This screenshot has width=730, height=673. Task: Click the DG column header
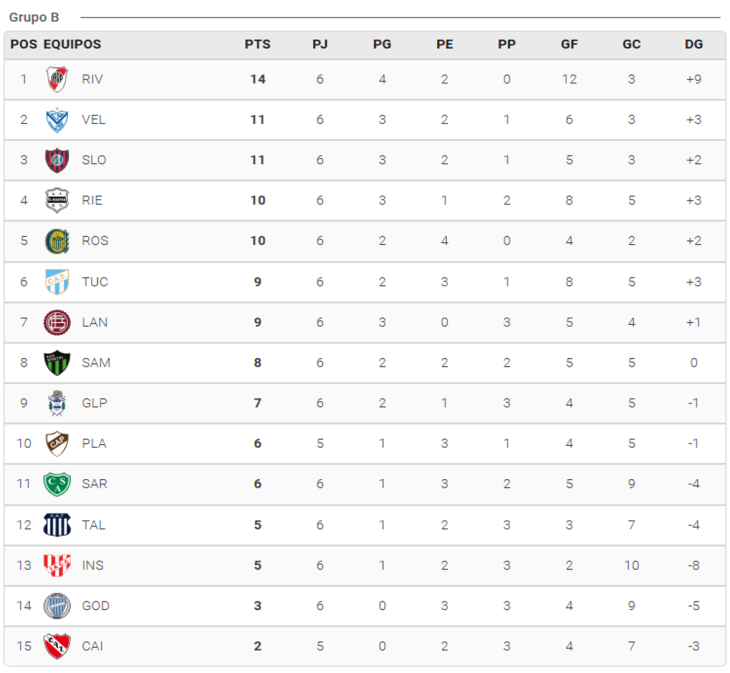(x=693, y=44)
